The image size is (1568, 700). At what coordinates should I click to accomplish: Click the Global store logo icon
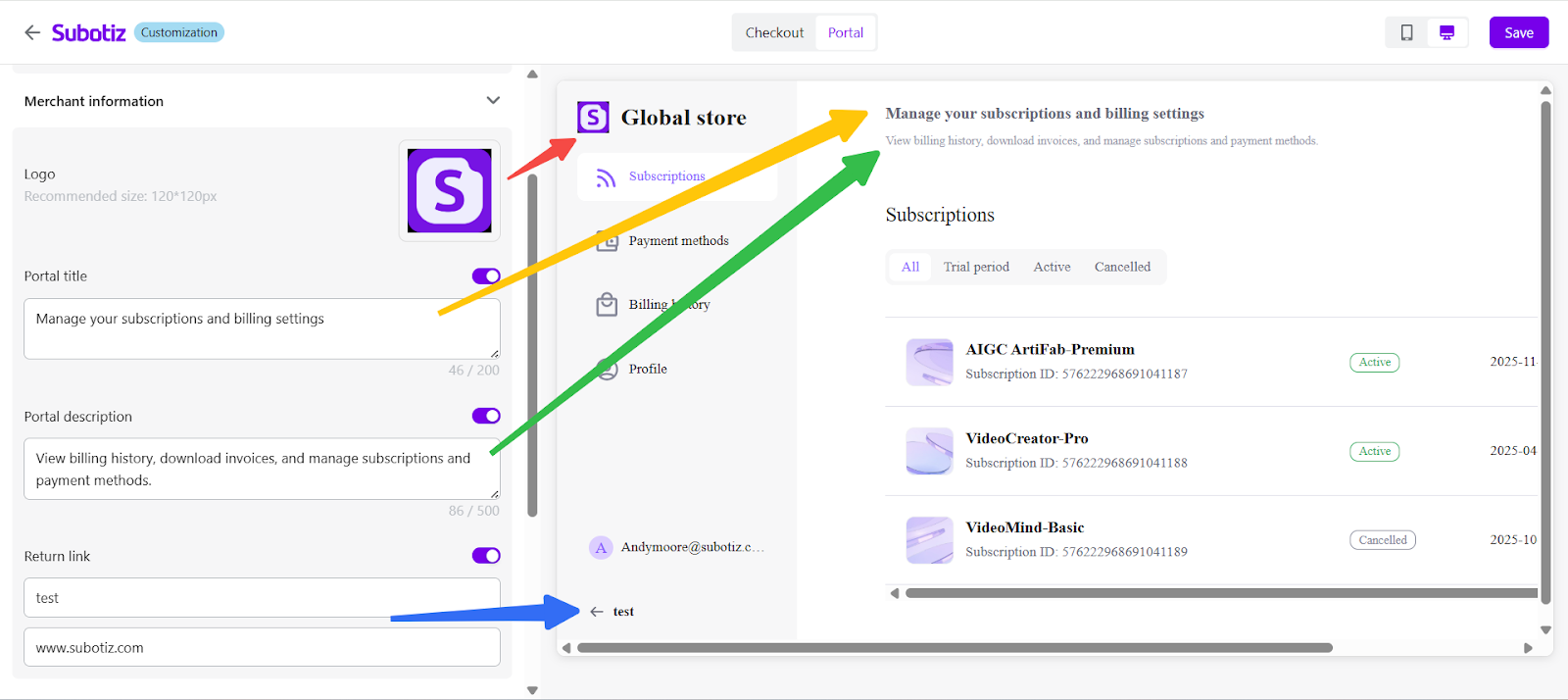click(x=593, y=118)
